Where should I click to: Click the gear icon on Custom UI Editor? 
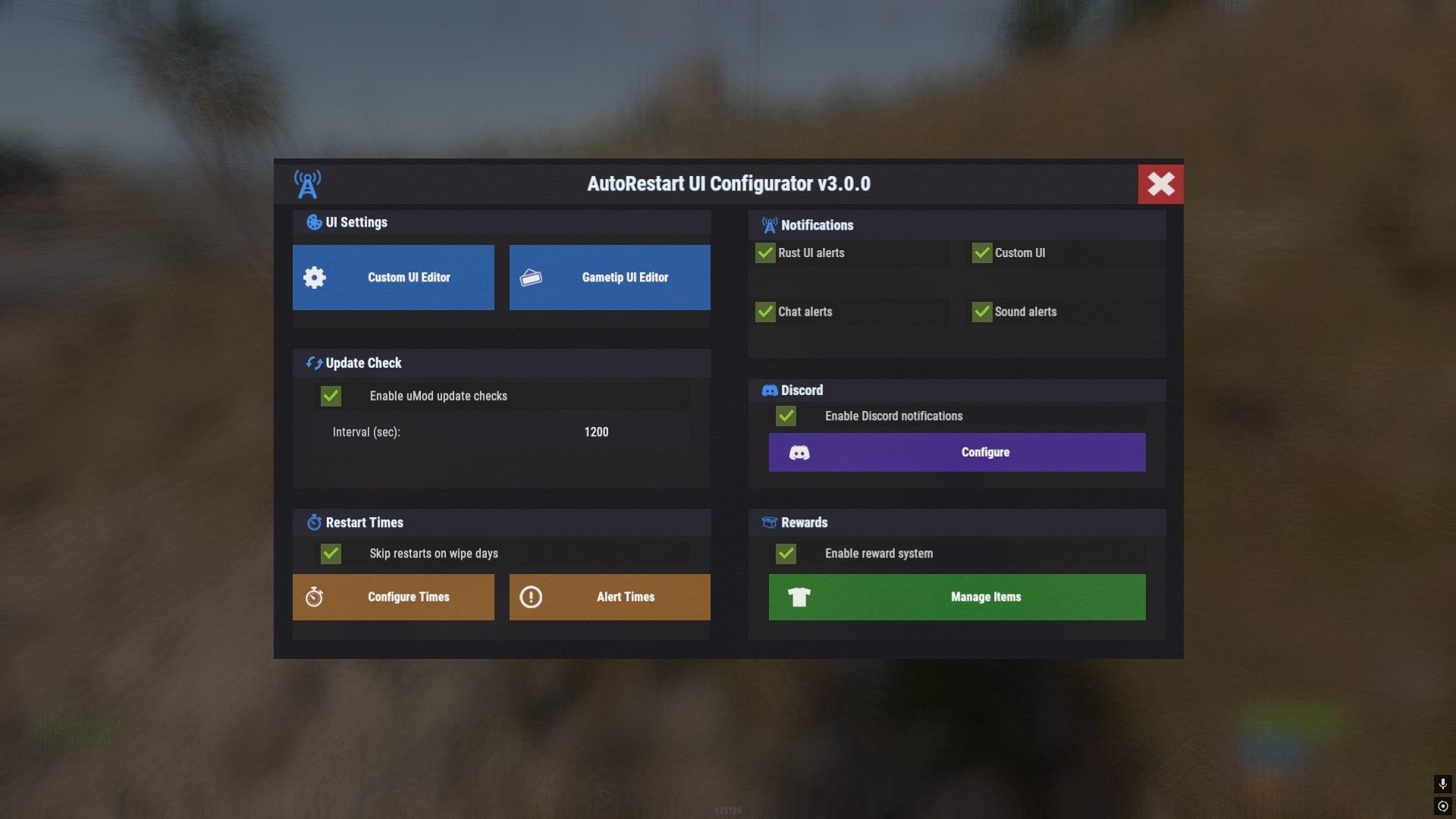click(x=315, y=278)
